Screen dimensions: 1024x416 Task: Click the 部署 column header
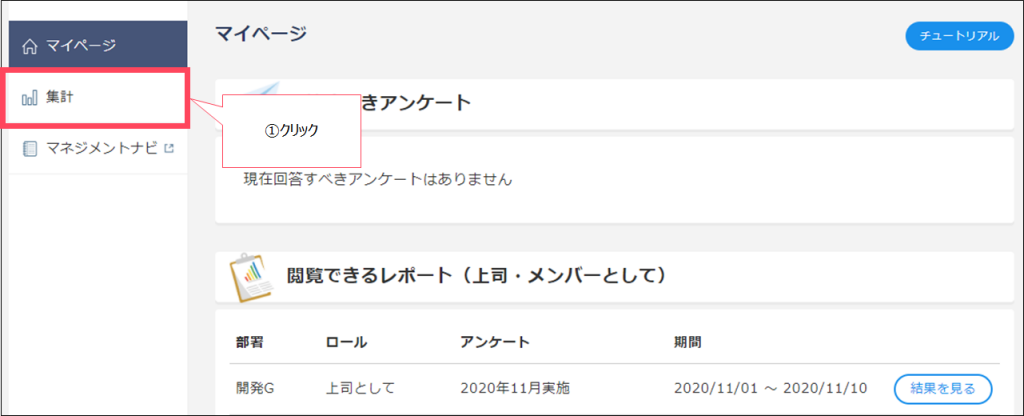coord(249,342)
